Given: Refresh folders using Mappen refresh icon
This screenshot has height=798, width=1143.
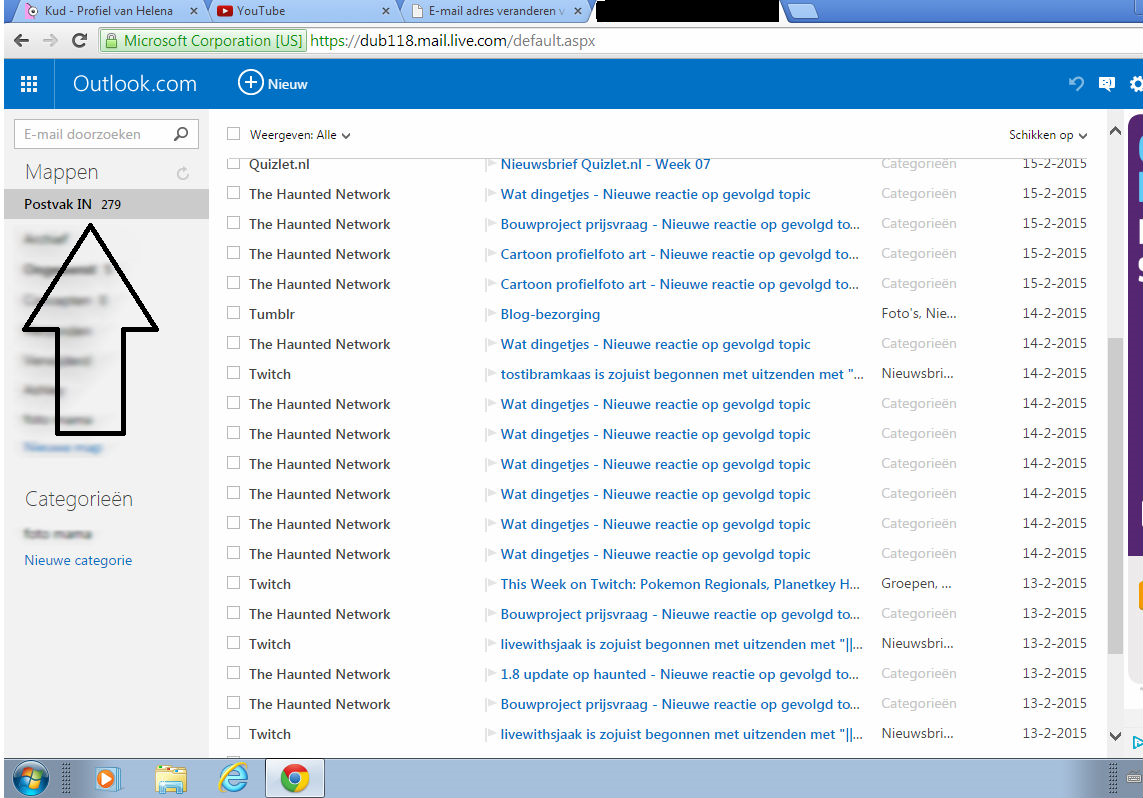Looking at the screenshot, I should click(x=182, y=173).
